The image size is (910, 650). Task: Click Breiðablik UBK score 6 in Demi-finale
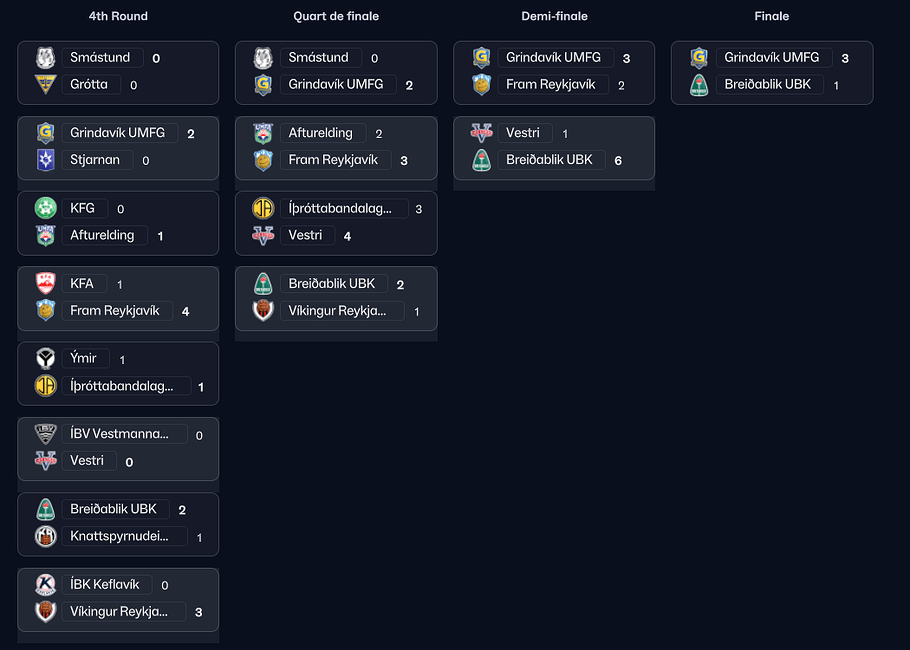(x=618, y=161)
